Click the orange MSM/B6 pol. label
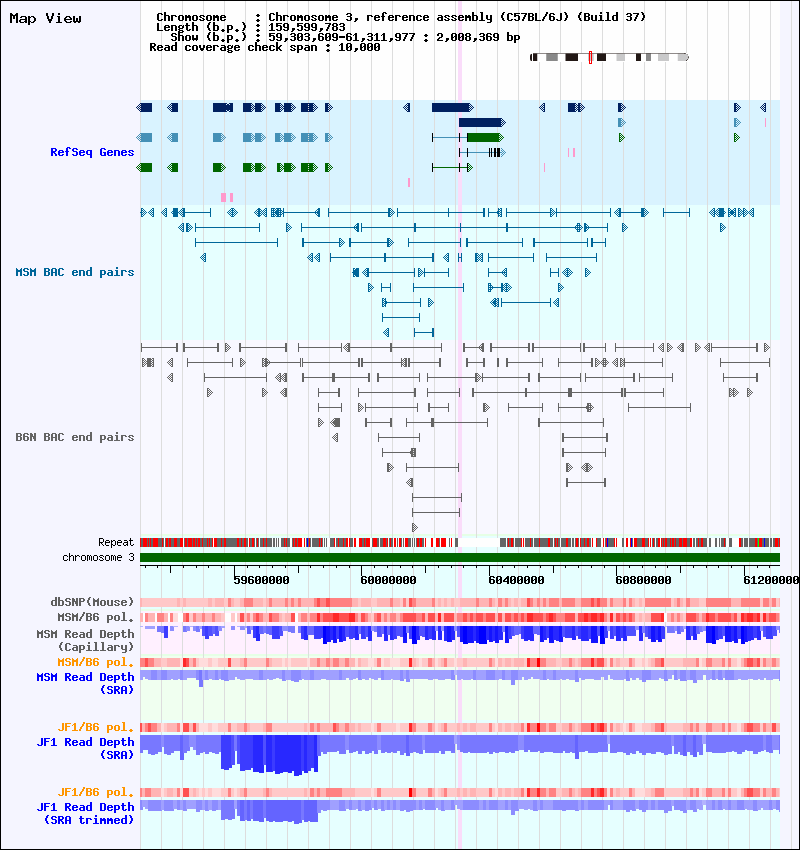The image size is (800, 850). [95, 662]
